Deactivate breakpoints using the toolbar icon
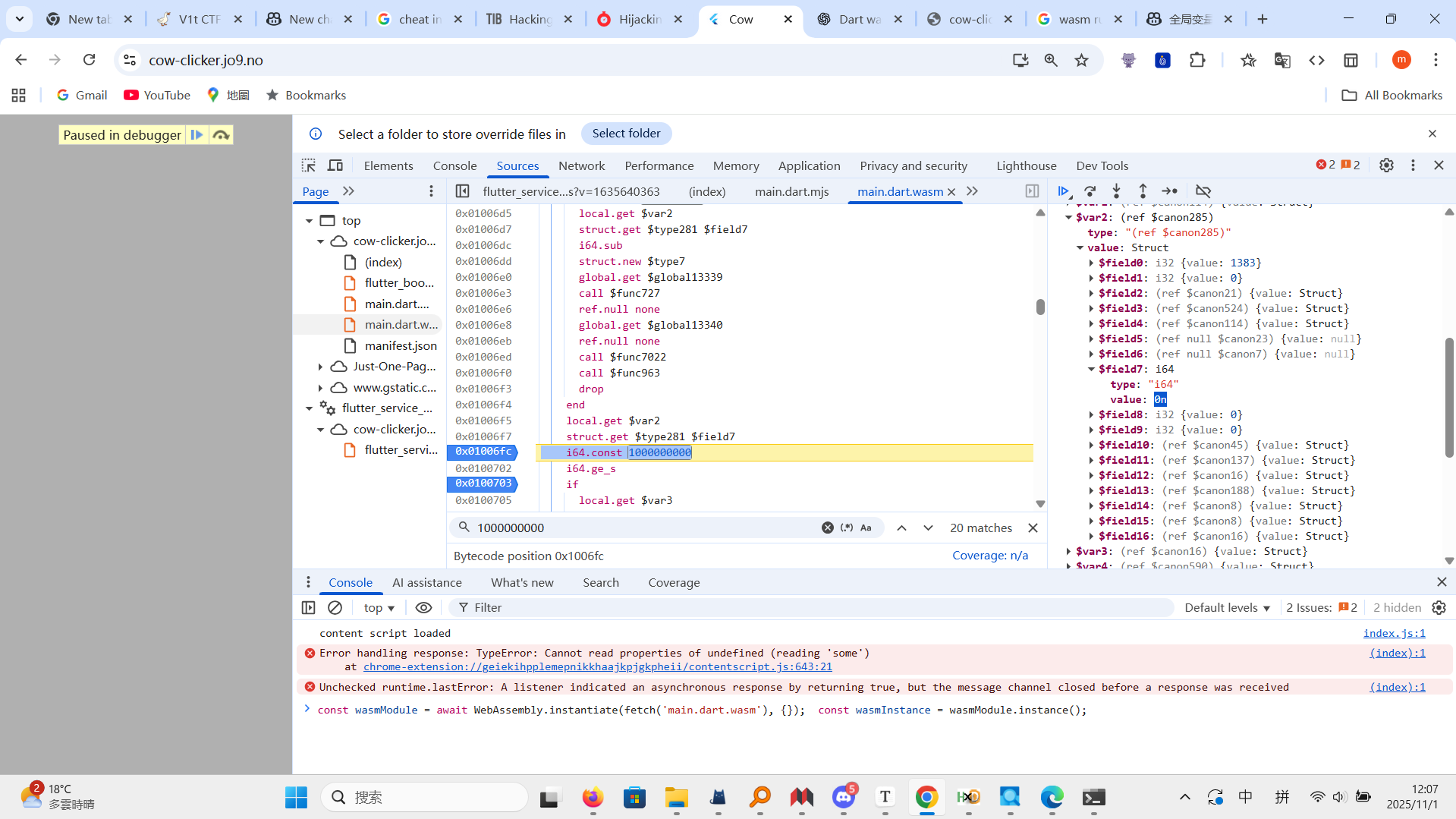This screenshot has height=819, width=1456. [1203, 191]
